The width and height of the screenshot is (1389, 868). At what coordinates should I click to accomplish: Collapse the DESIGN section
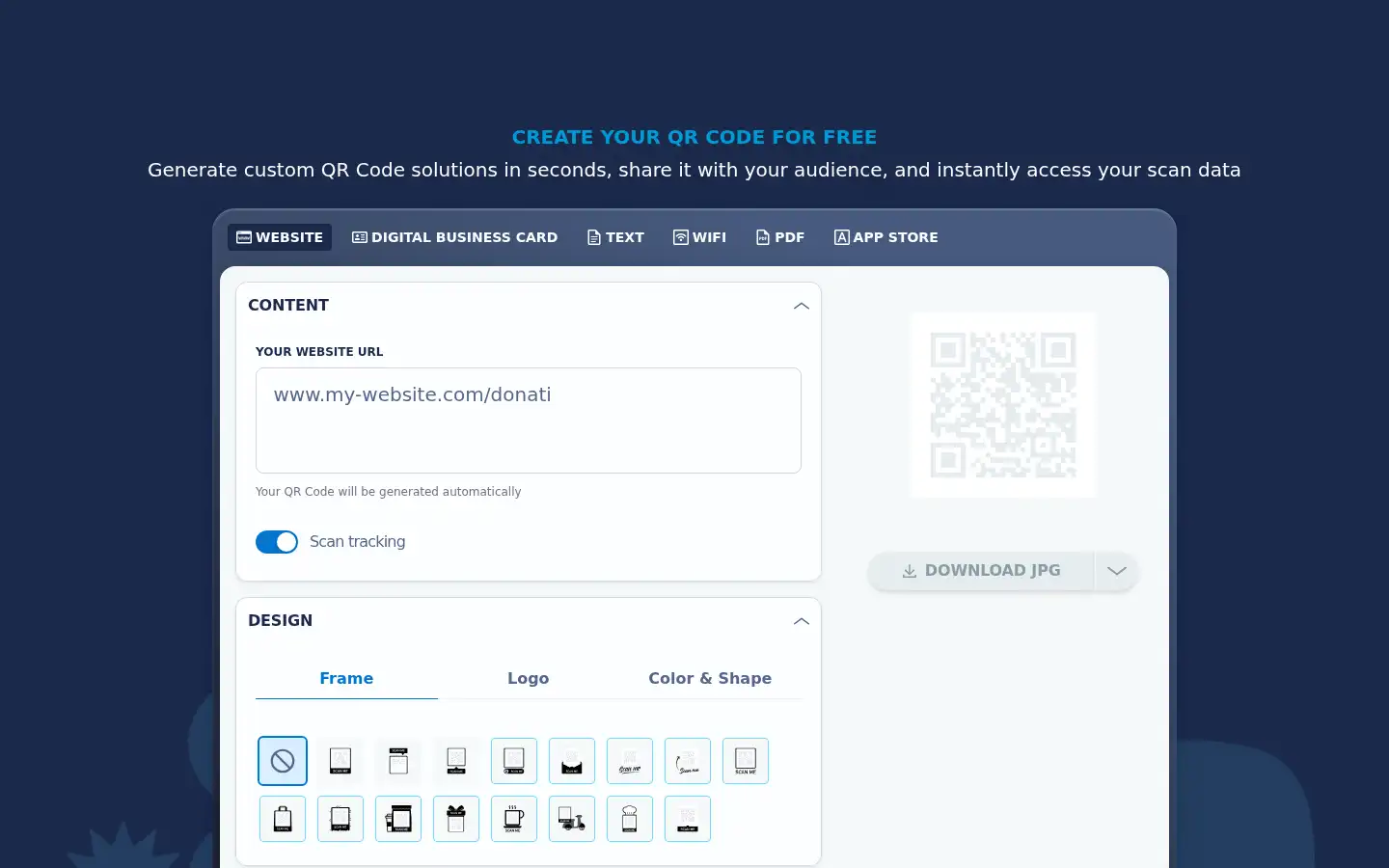pyautogui.click(x=801, y=621)
